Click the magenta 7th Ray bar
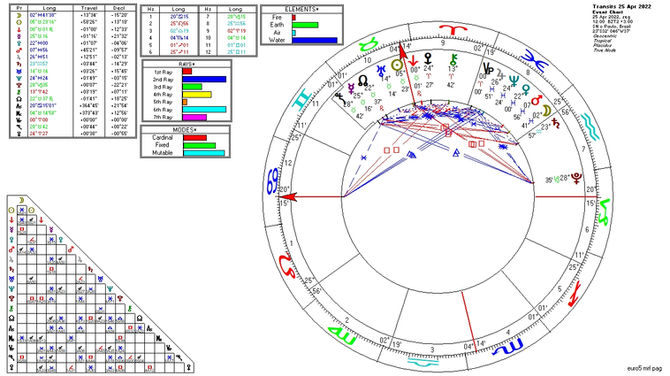 [x=194, y=117]
